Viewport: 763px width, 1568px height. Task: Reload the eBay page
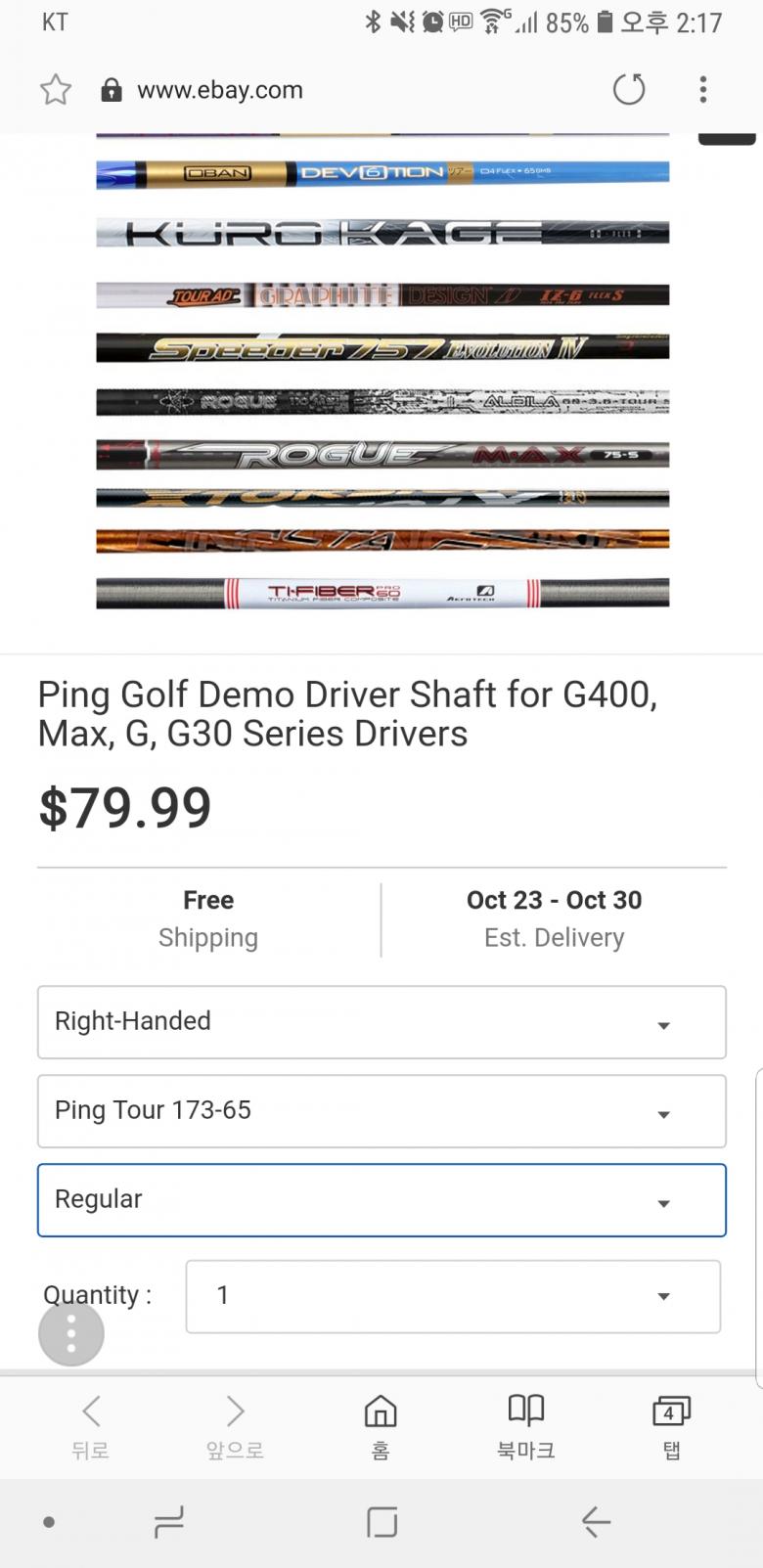click(x=629, y=90)
